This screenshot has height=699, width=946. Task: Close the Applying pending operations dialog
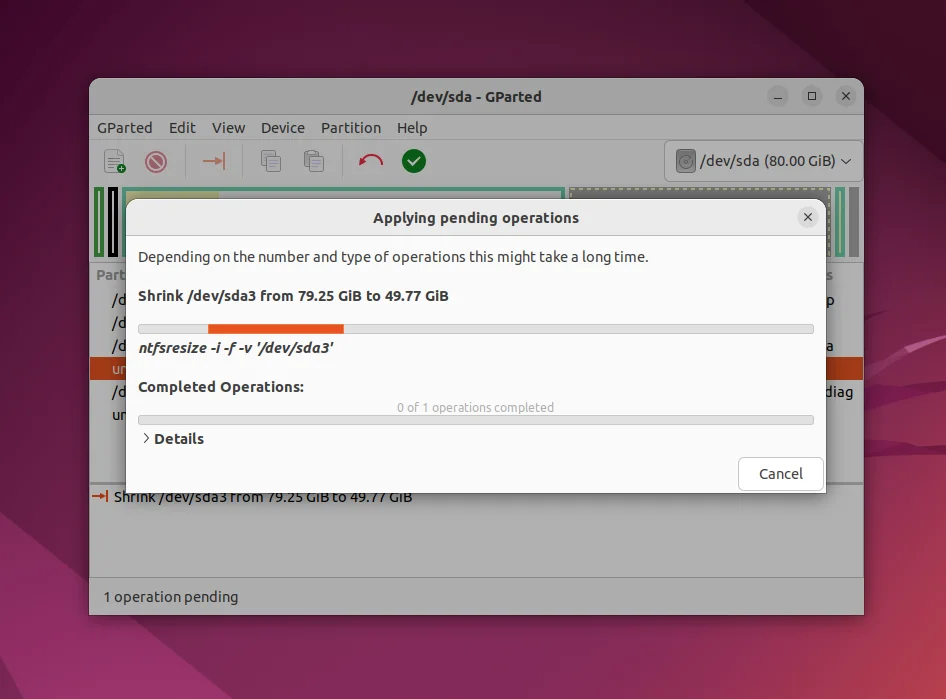[808, 217]
